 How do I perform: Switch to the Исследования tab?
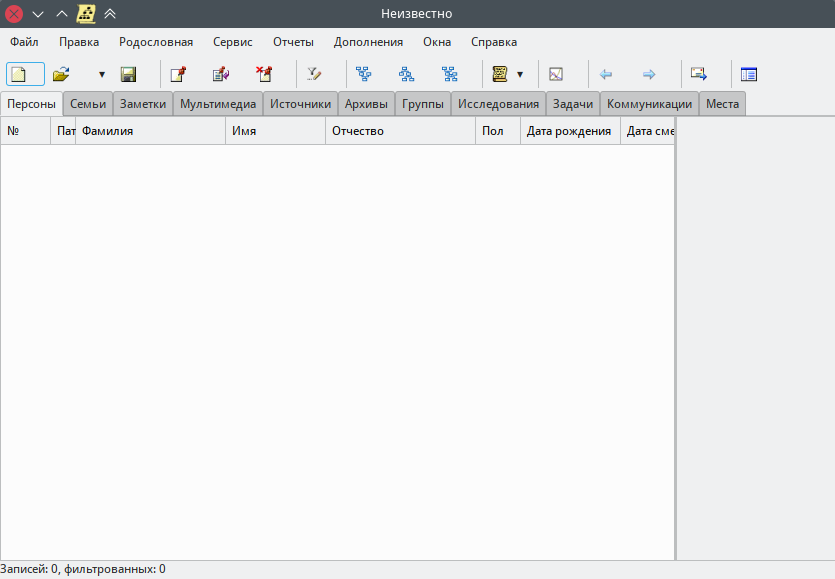[x=498, y=104]
